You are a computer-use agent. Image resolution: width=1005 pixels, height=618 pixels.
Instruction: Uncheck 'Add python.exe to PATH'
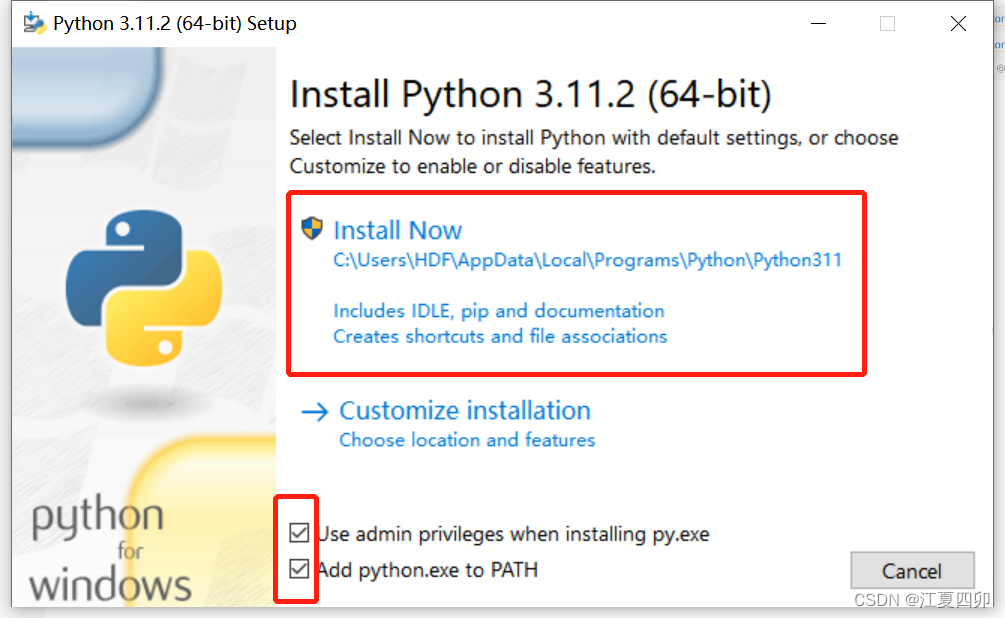tap(297, 569)
